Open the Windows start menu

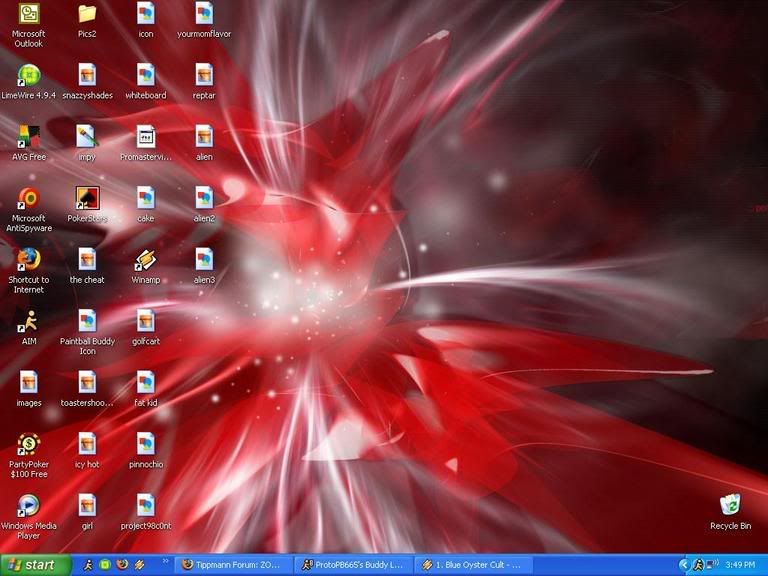[36, 565]
